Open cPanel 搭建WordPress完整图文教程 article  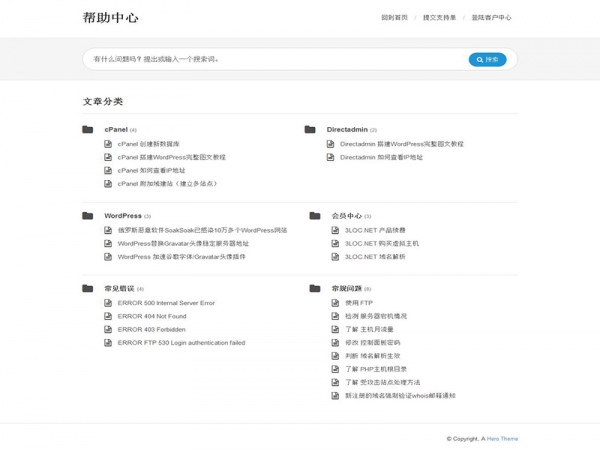coord(171,157)
